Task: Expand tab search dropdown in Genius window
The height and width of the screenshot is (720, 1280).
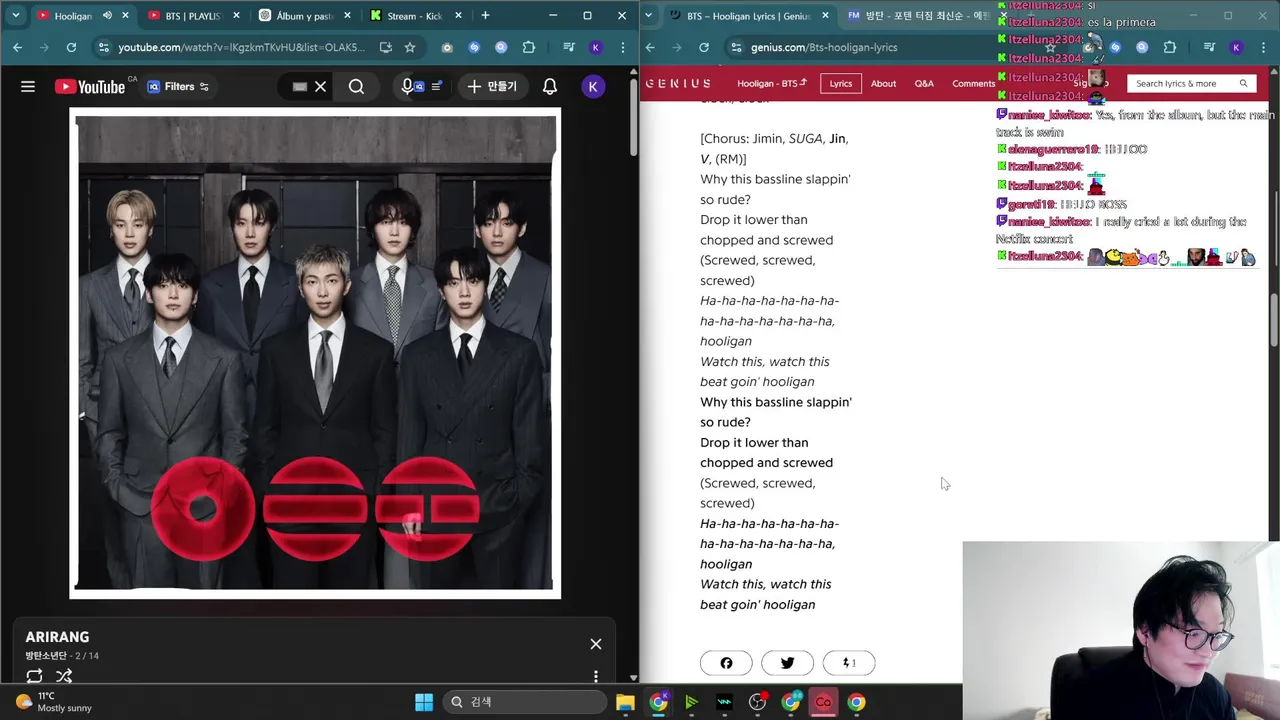Action: [x=648, y=16]
